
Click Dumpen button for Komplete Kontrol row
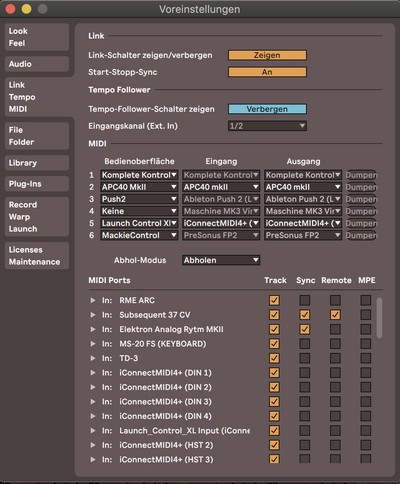pyautogui.click(x=361, y=175)
